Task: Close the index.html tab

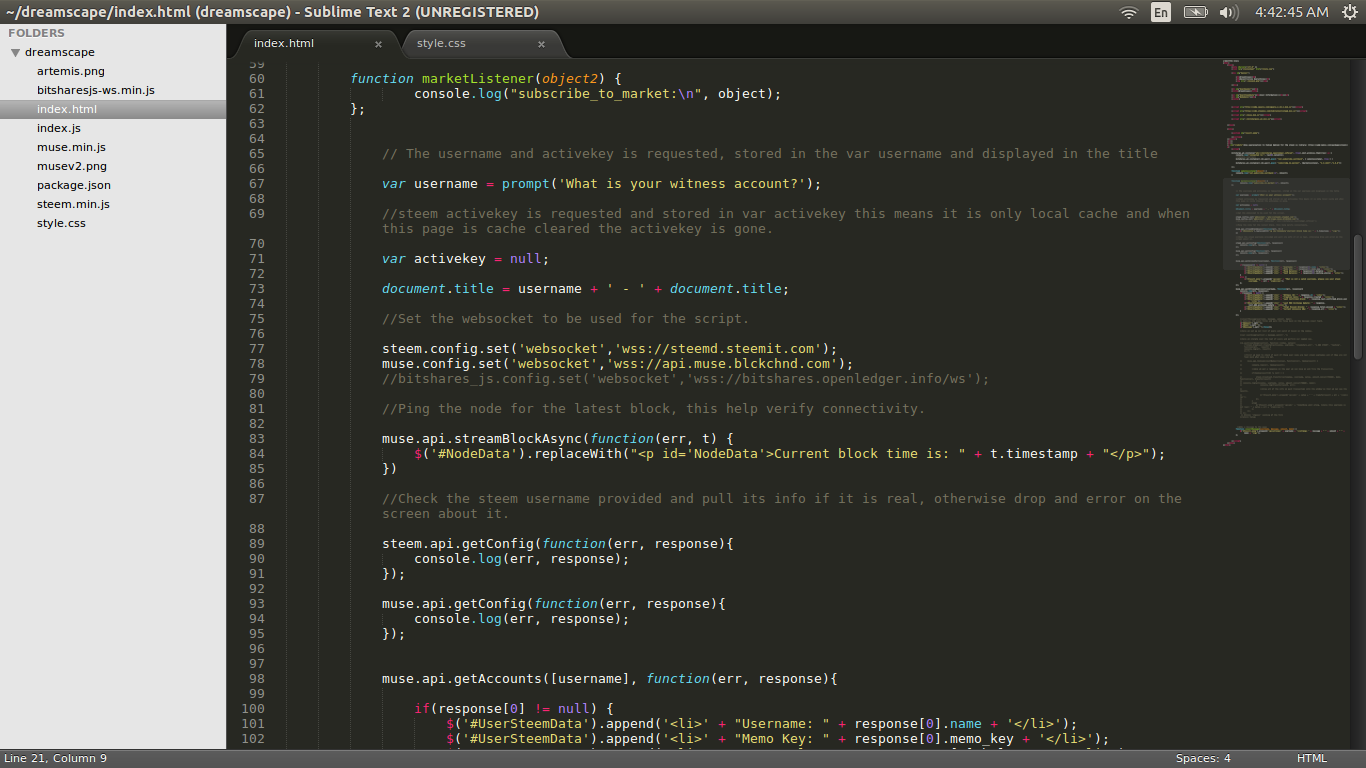Action: pos(378,44)
